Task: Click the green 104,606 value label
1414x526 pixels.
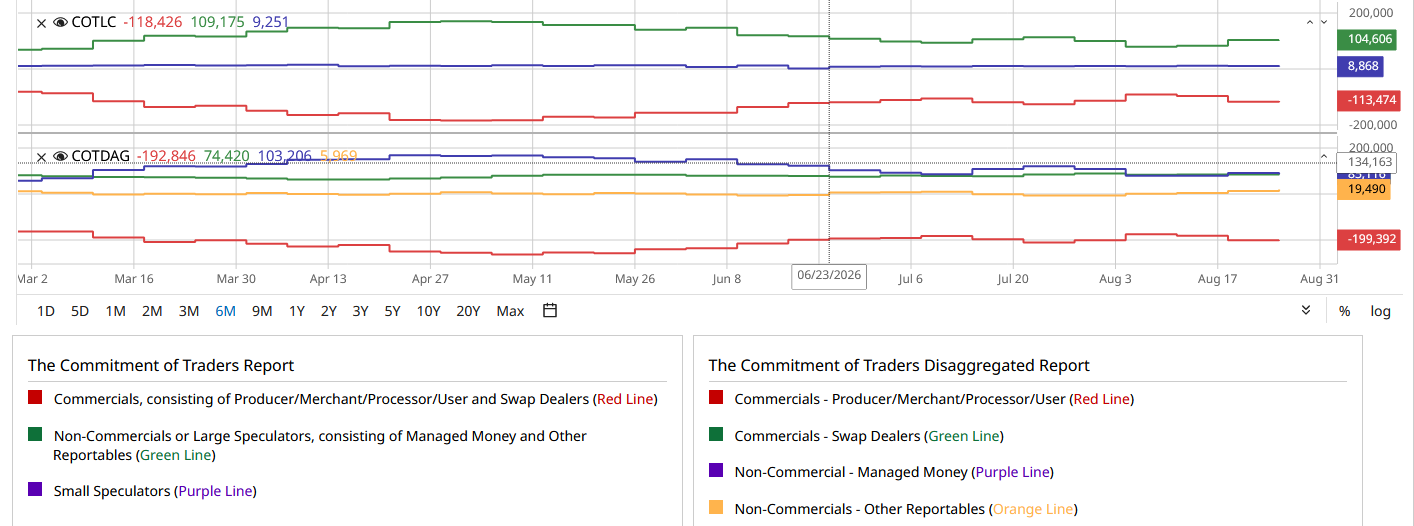Action: tap(1362, 40)
